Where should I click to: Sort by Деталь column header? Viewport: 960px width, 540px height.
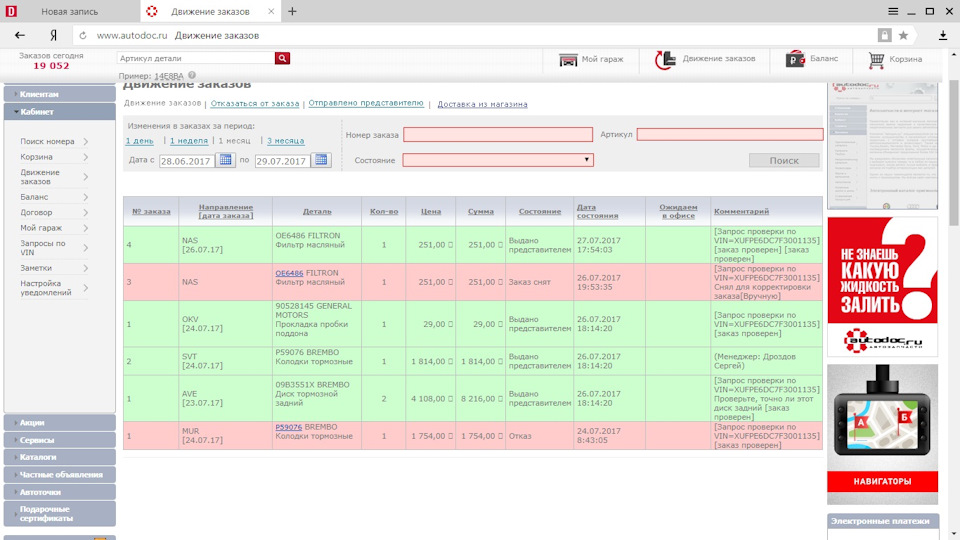point(317,211)
